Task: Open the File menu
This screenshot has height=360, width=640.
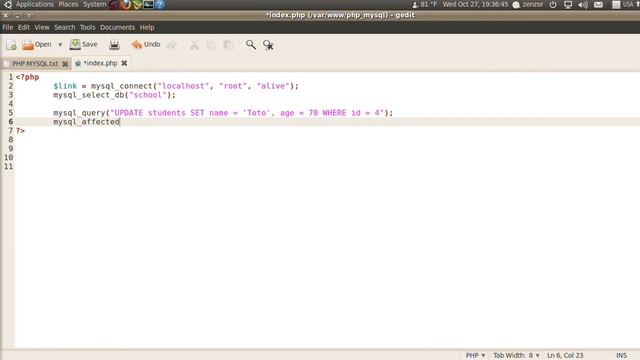Action: (8, 27)
